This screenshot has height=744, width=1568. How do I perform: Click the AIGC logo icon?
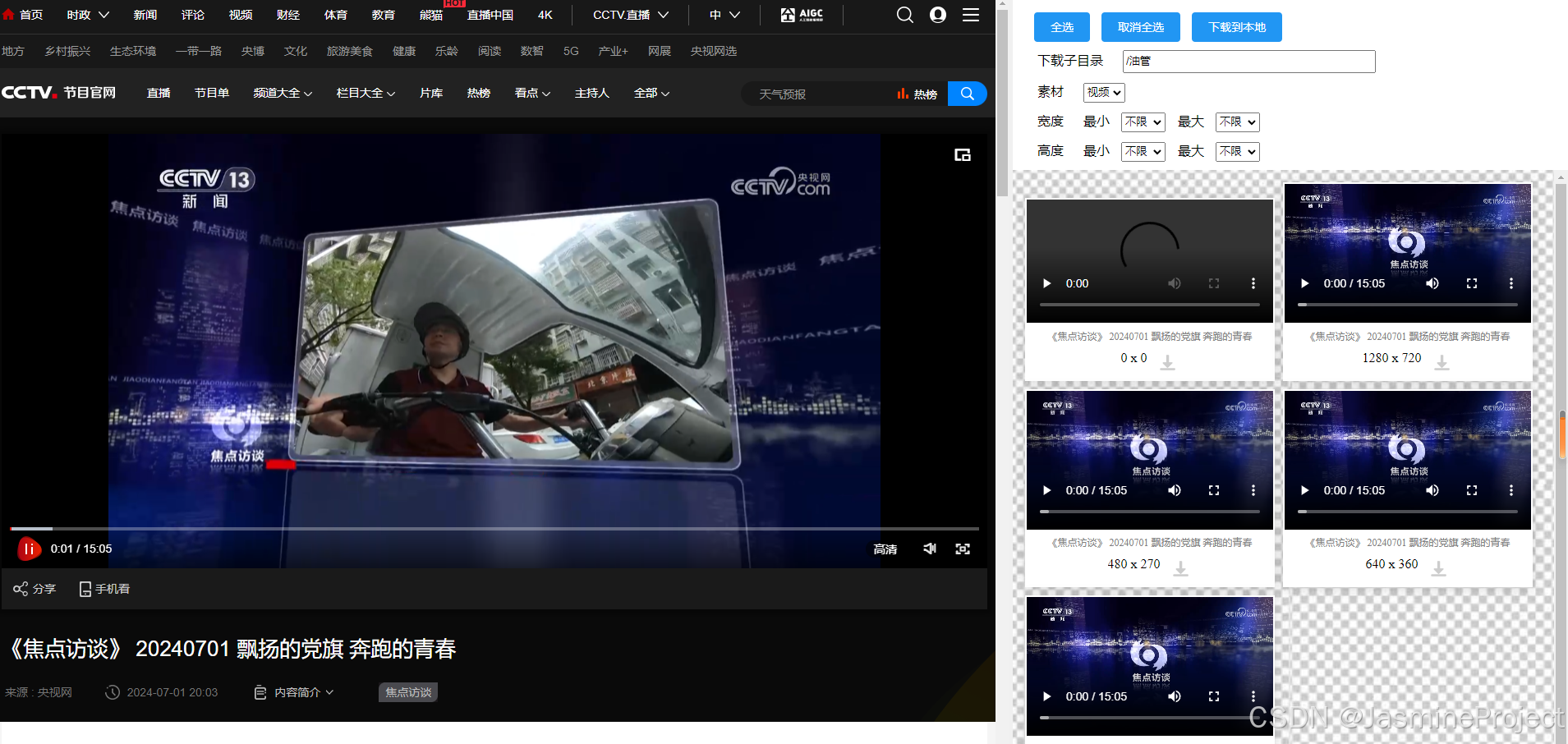pyautogui.click(x=802, y=15)
